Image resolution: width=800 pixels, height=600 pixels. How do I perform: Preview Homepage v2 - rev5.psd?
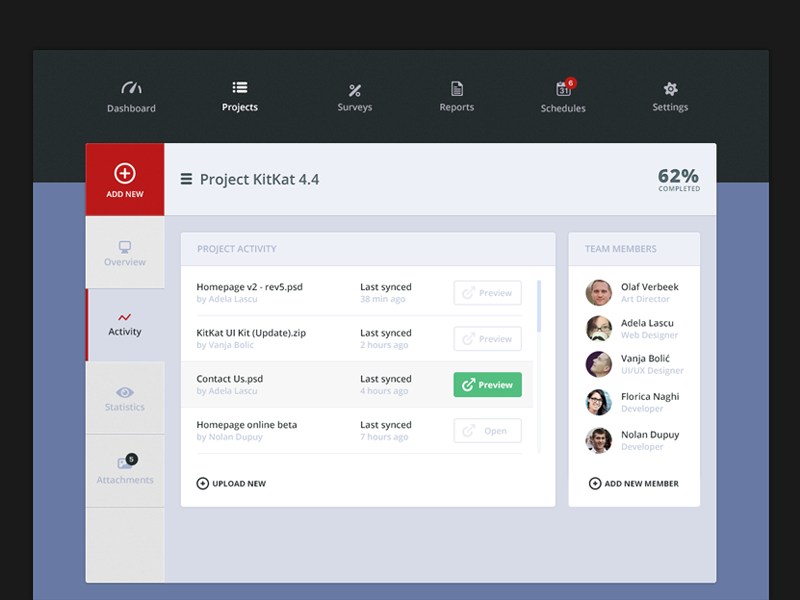pos(487,292)
